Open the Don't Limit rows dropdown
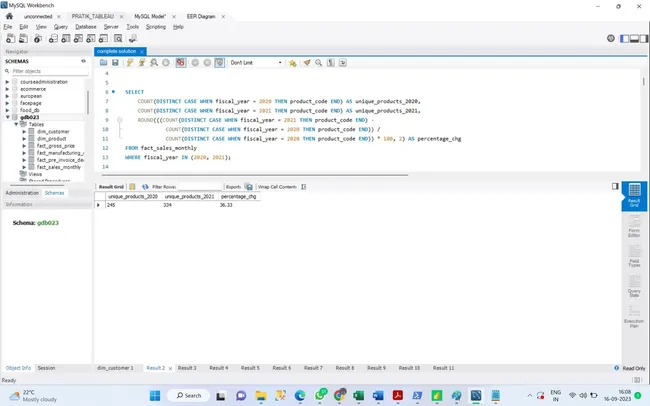Screen dimensions: 650x406 256,63
